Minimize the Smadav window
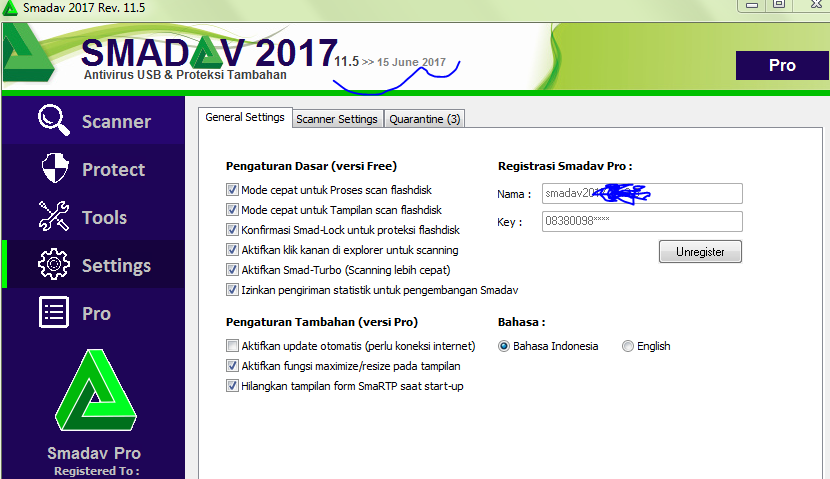Screen dimensions: 830x479 (x=752, y=5)
